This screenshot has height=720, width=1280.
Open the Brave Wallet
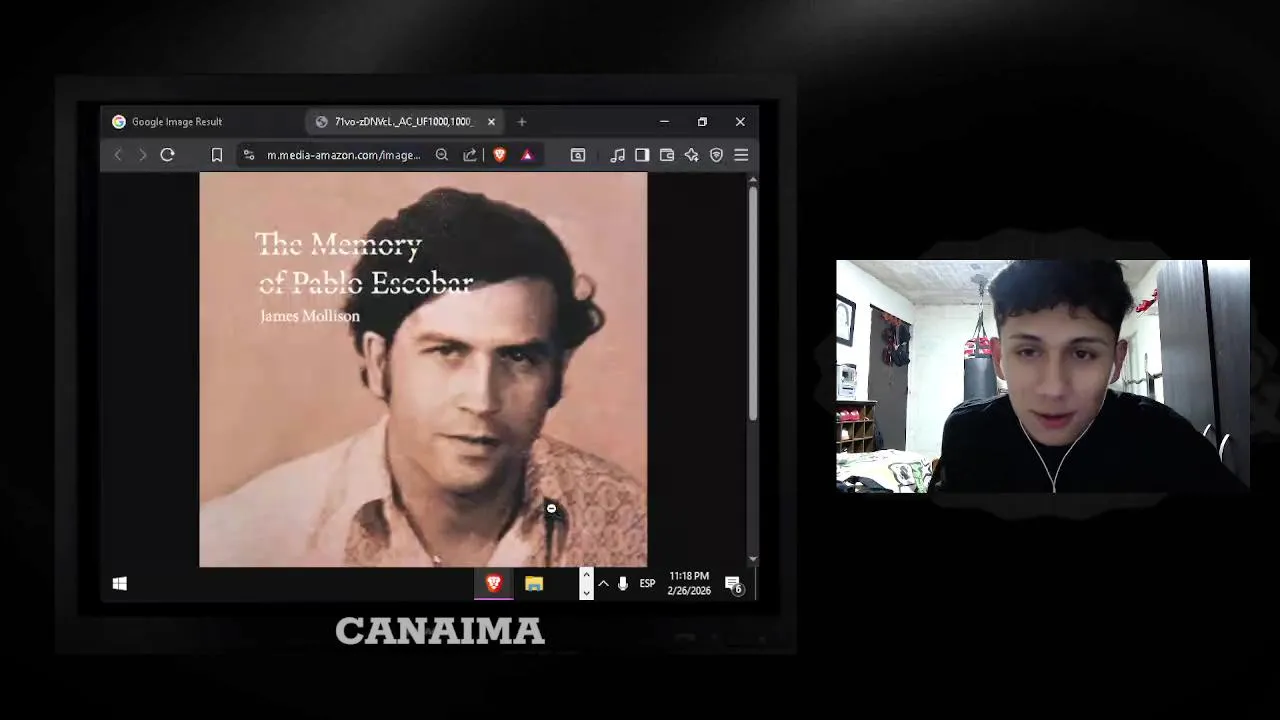tap(667, 155)
